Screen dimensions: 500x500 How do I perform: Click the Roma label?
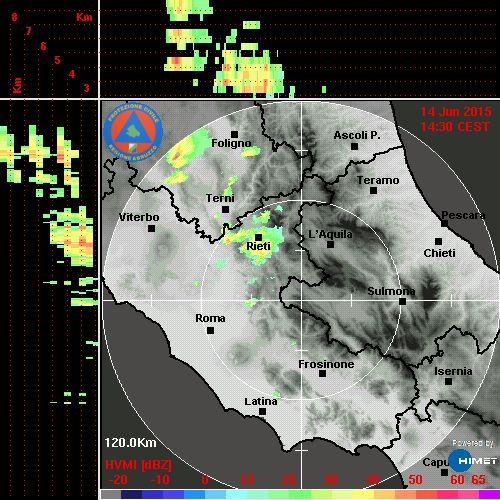click(210, 318)
